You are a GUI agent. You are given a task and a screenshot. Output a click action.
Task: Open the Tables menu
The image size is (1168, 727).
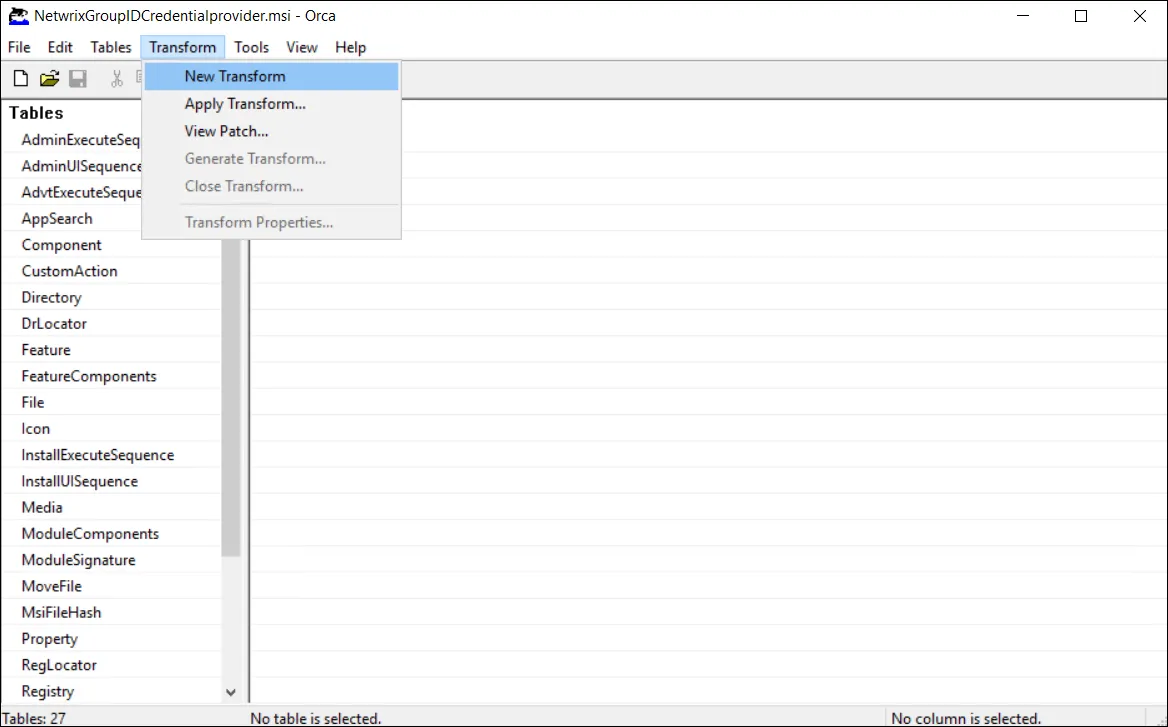[111, 47]
